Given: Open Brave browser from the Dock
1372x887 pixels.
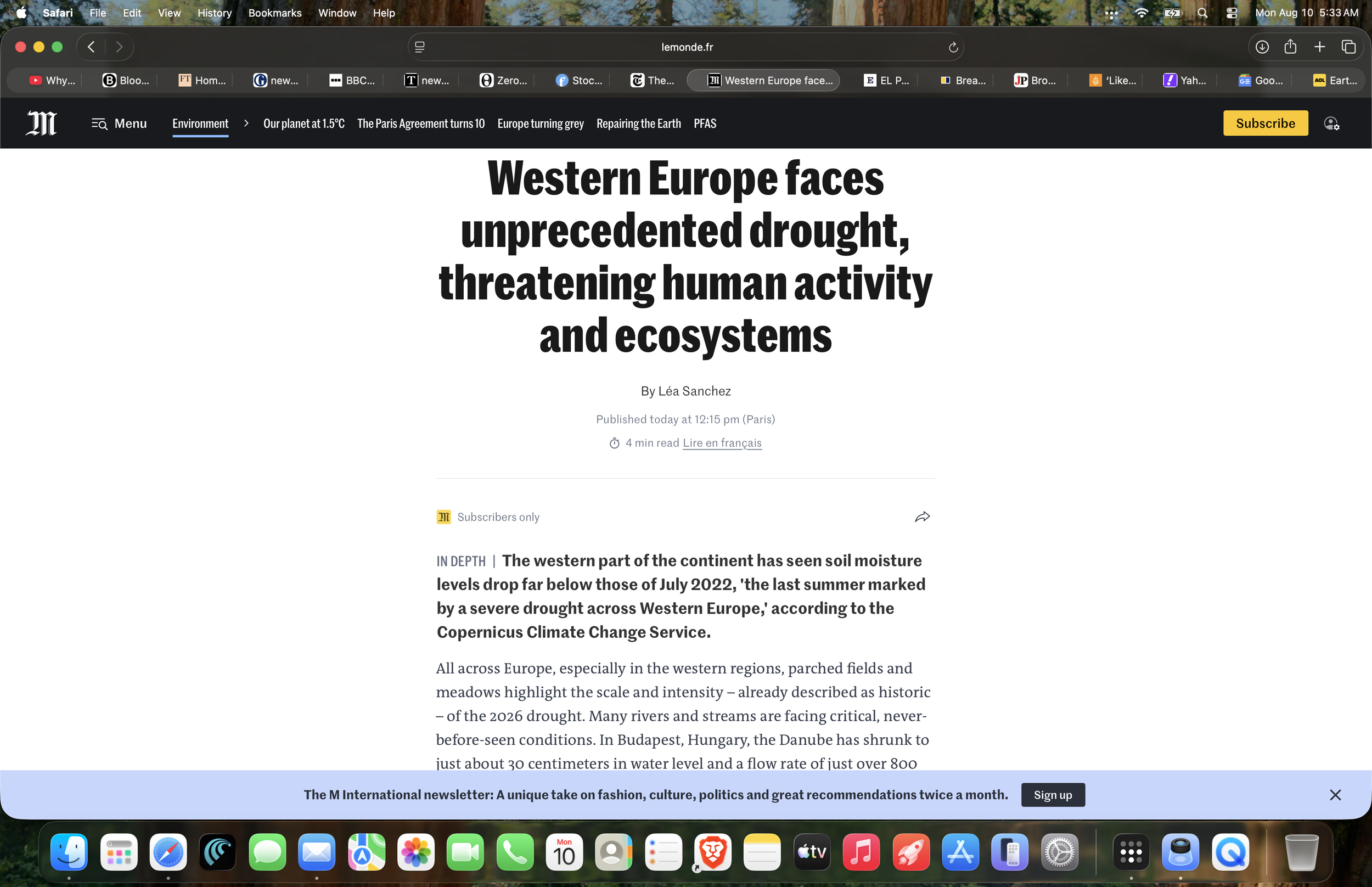Looking at the screenshot, I should pos(713,852).
